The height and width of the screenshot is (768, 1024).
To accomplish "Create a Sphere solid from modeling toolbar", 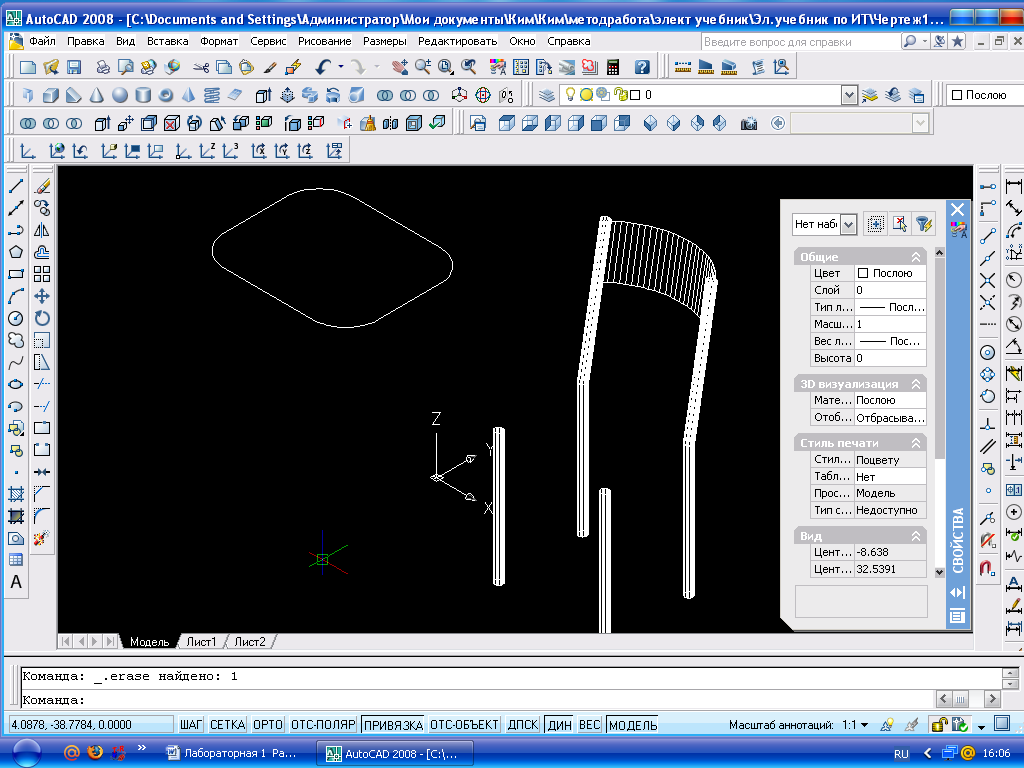I will click(120, 95).
